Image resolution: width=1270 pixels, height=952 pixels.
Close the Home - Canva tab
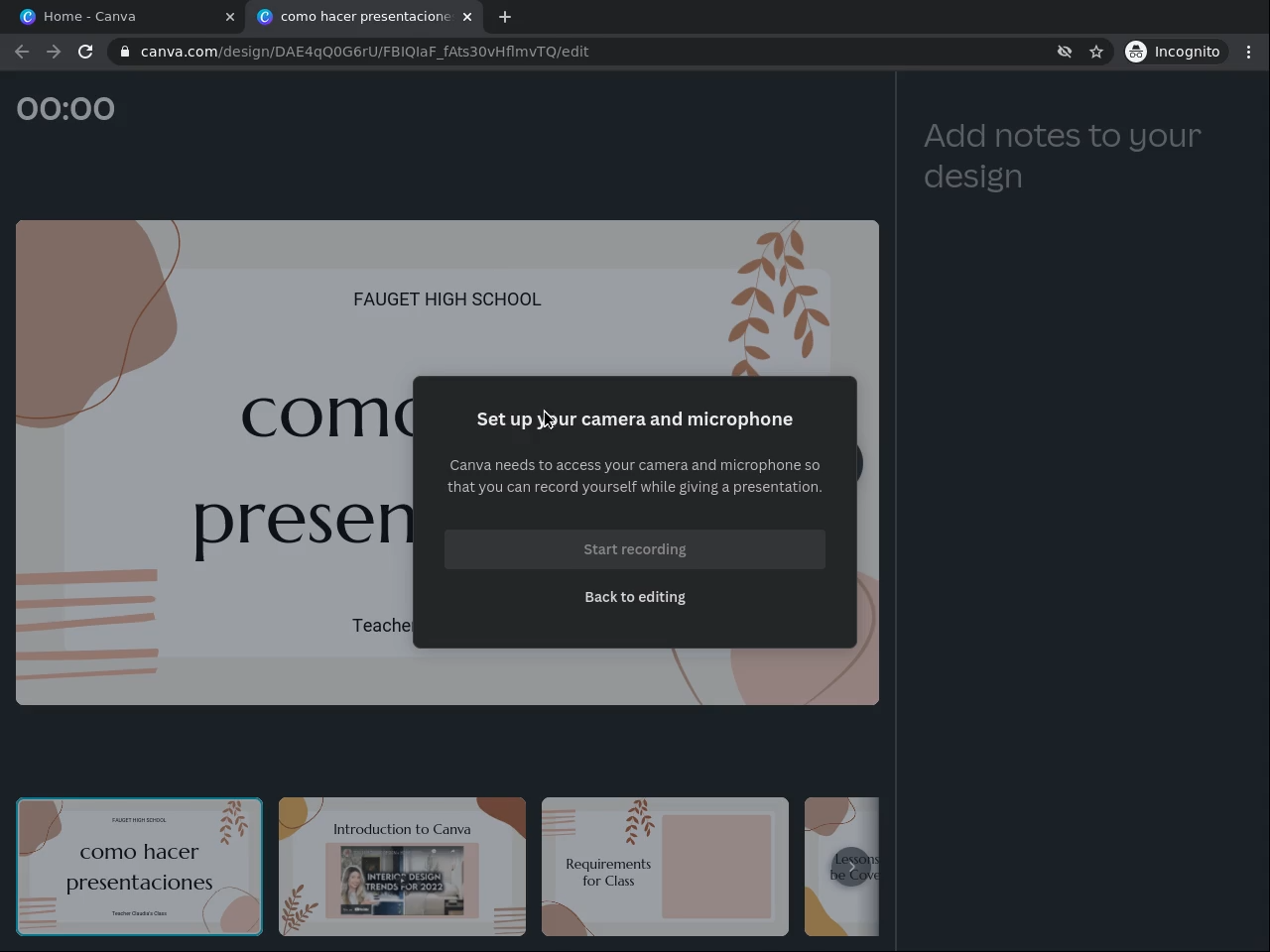tap(230, 17)
